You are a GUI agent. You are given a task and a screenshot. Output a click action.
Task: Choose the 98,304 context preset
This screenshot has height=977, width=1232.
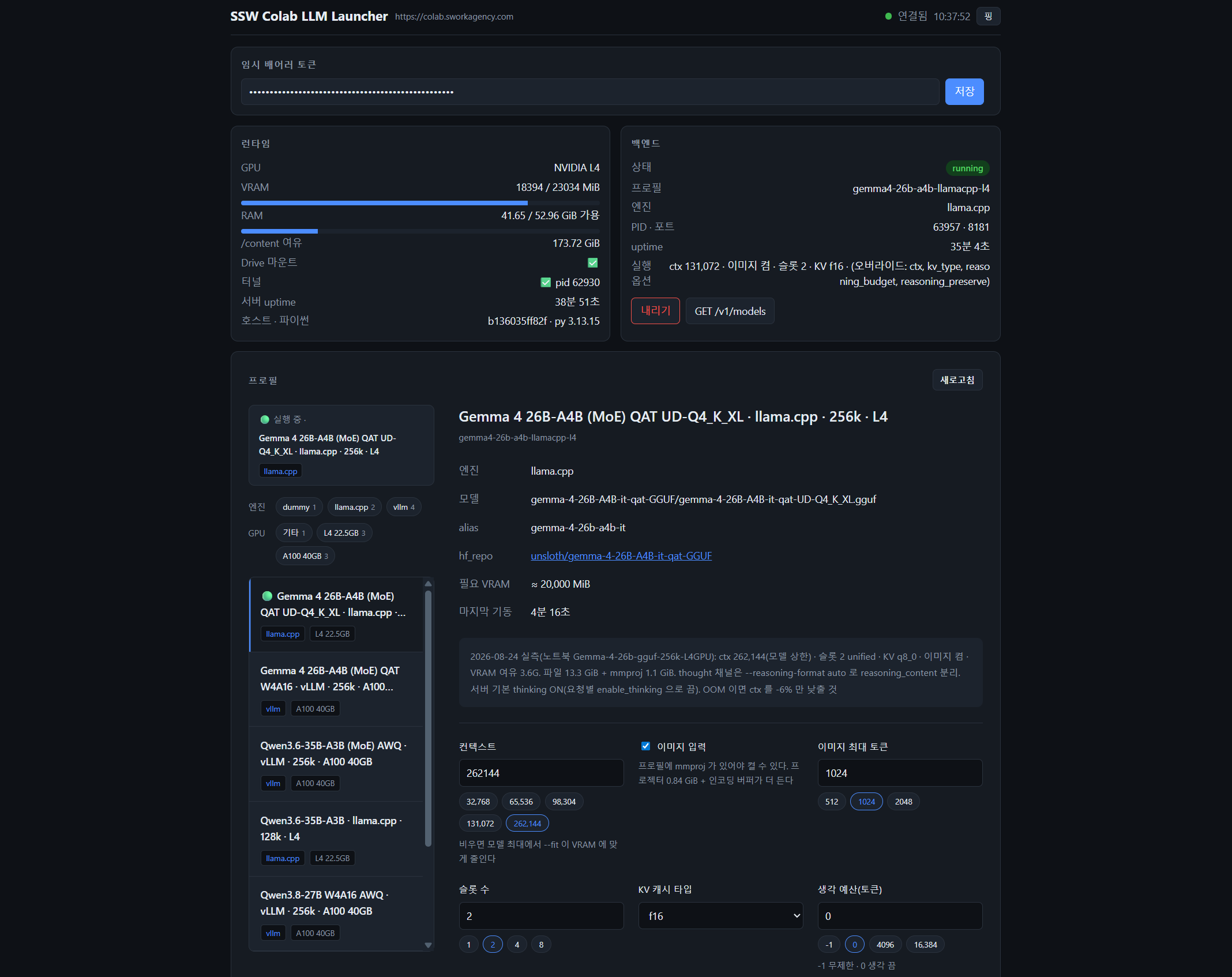[x=564, y=802]
